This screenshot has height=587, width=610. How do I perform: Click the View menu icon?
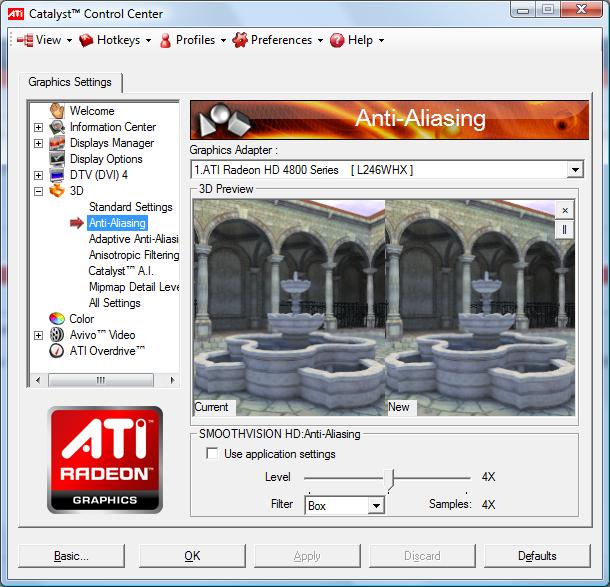[x=25, y=40]
